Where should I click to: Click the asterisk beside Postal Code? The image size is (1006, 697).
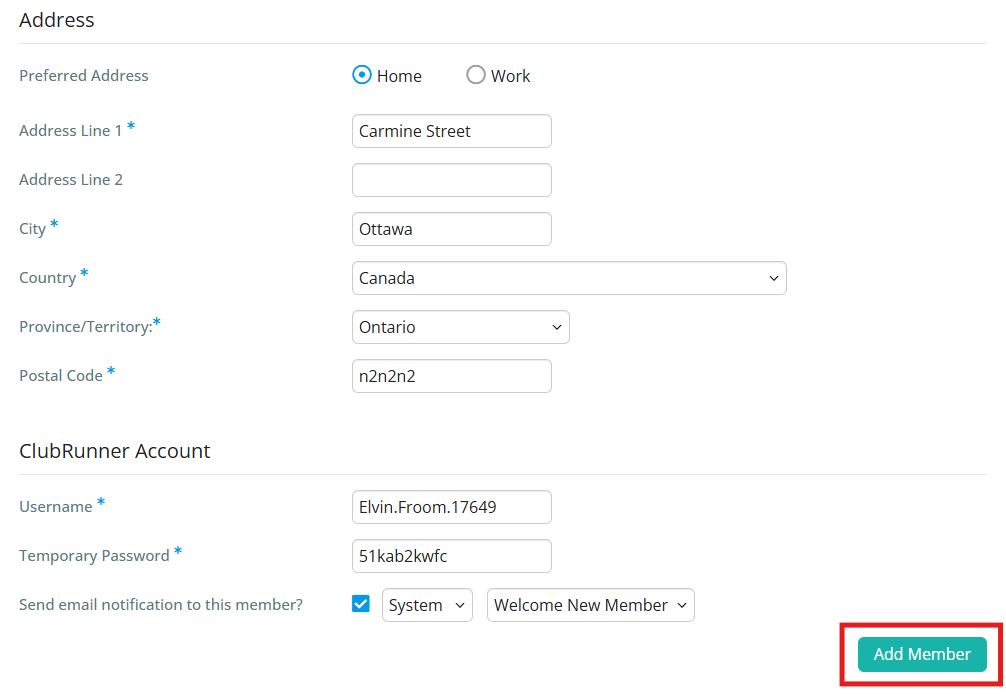pos(110,369)
